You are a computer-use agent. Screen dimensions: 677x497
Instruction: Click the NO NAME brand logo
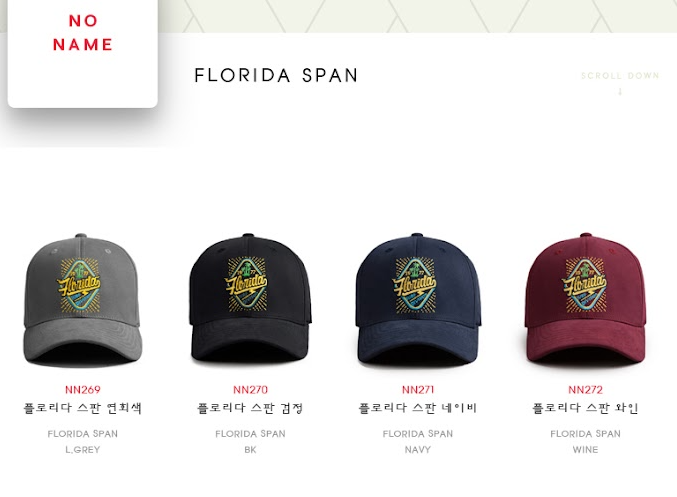tap(82, 33)
